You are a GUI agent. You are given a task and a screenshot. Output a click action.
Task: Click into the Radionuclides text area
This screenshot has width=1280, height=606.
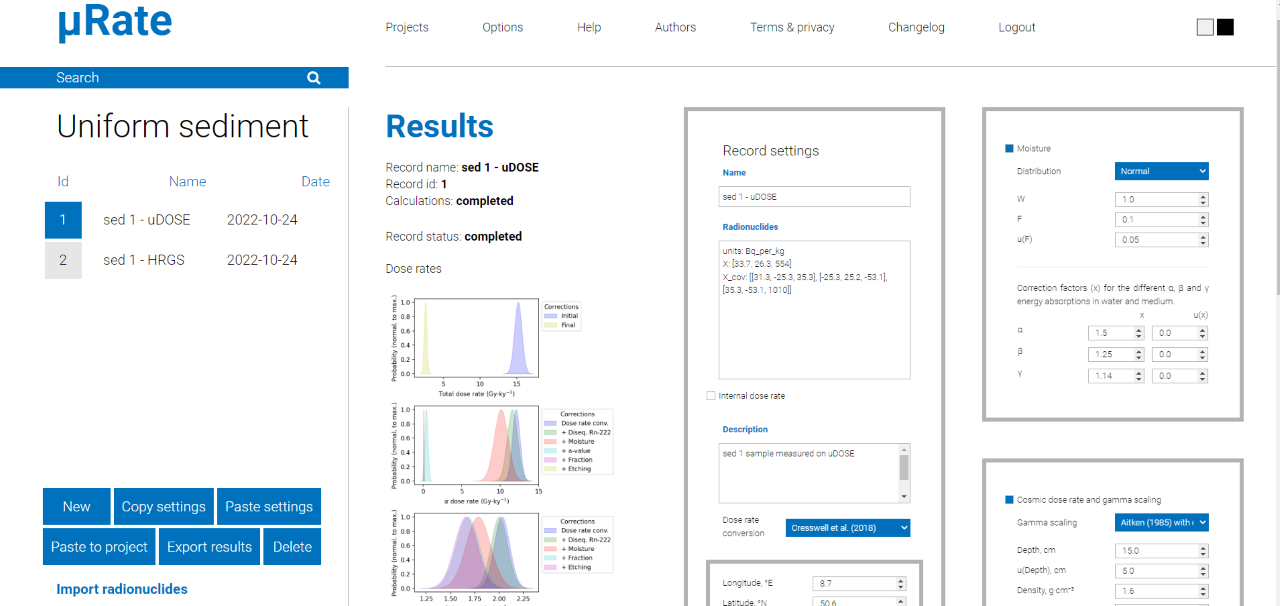(x=814, y=310)
